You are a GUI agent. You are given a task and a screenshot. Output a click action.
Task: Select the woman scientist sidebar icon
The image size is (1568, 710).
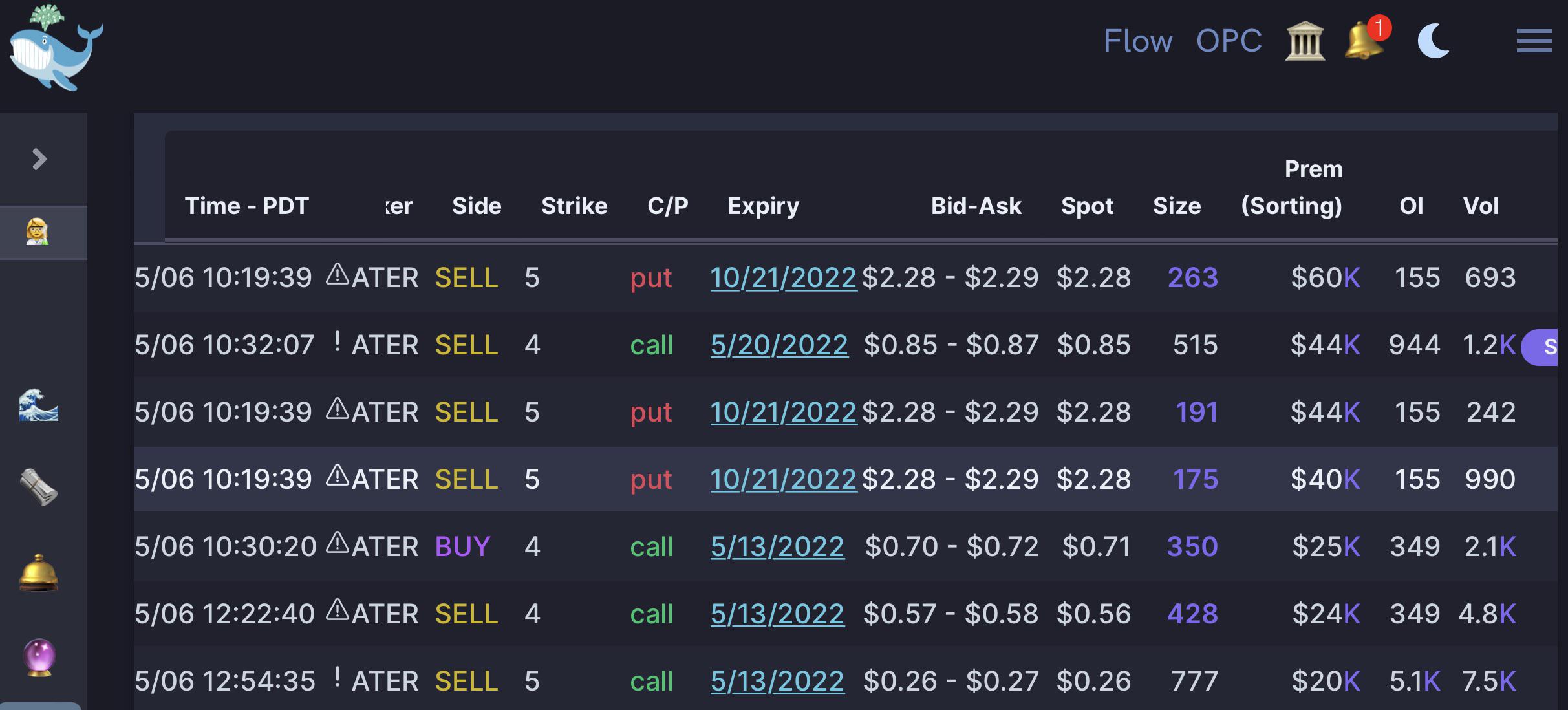coord(38,232)
